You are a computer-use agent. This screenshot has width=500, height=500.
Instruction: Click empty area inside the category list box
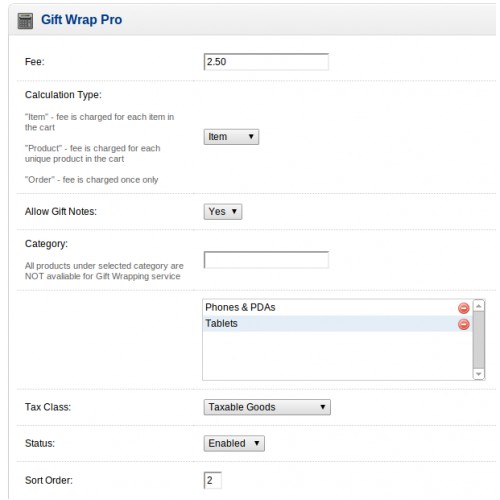(337, 355)
